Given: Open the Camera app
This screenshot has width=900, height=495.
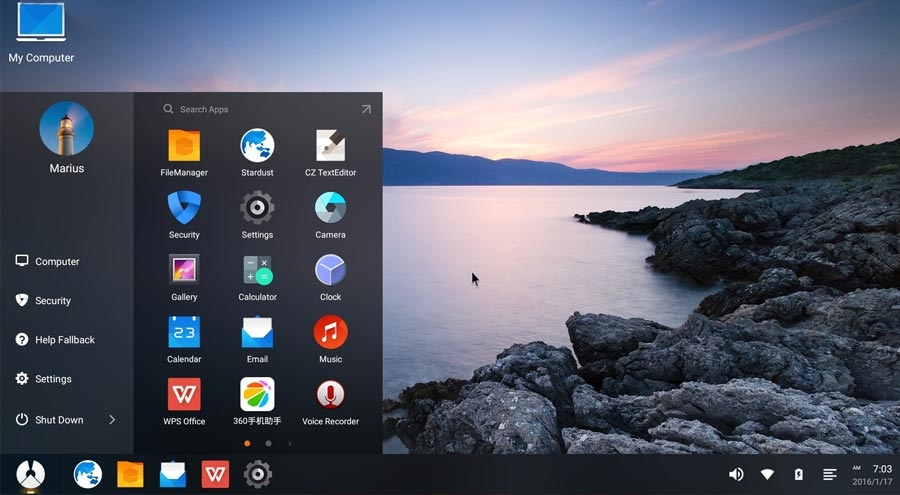Looking at the screenshot, I should pos(330,208).
